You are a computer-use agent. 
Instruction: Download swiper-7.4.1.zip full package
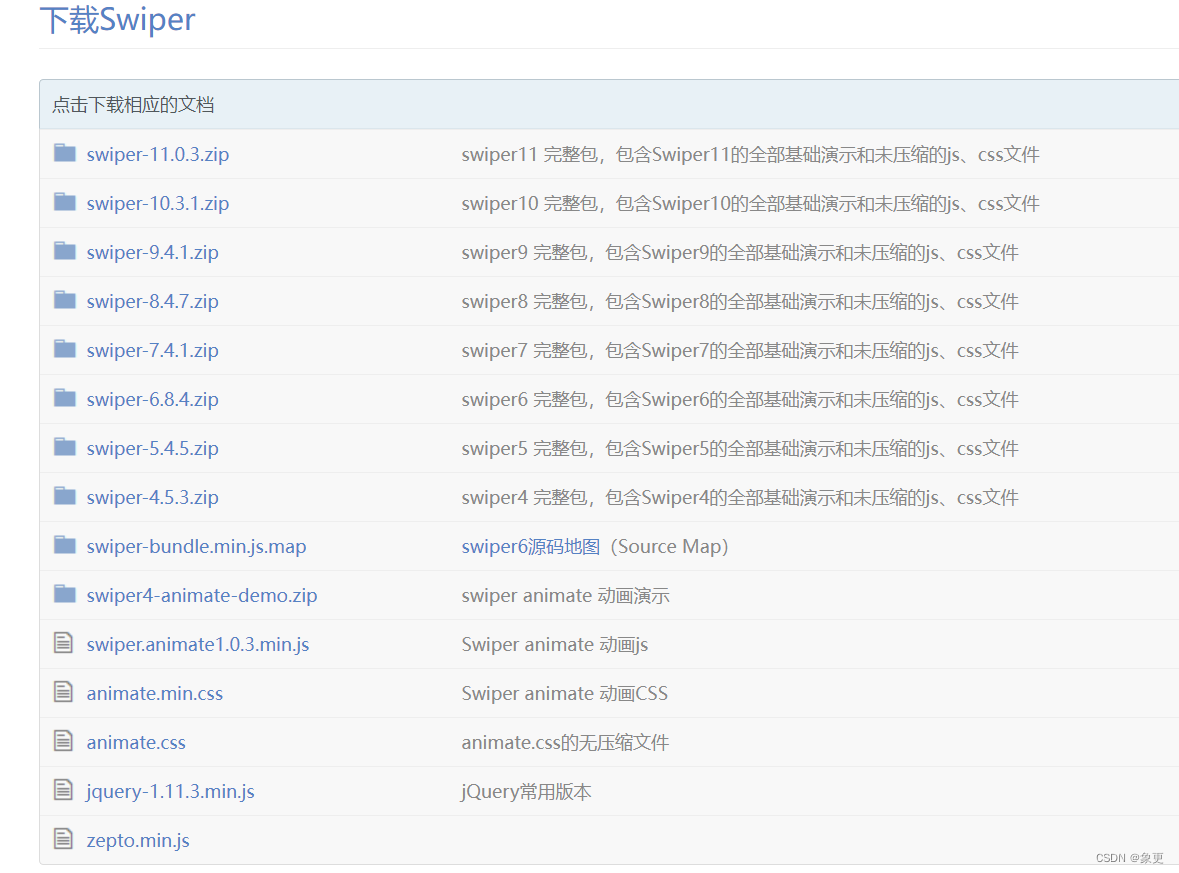(153, 350)
